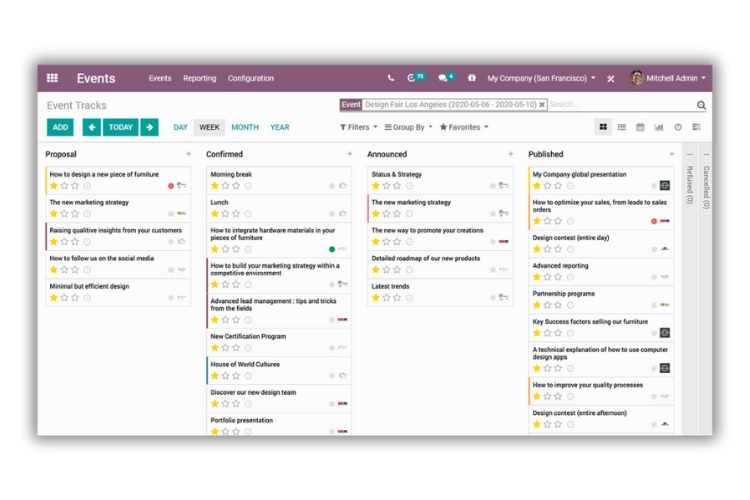Switch to the Gantt-style view icon

point(696,127)
